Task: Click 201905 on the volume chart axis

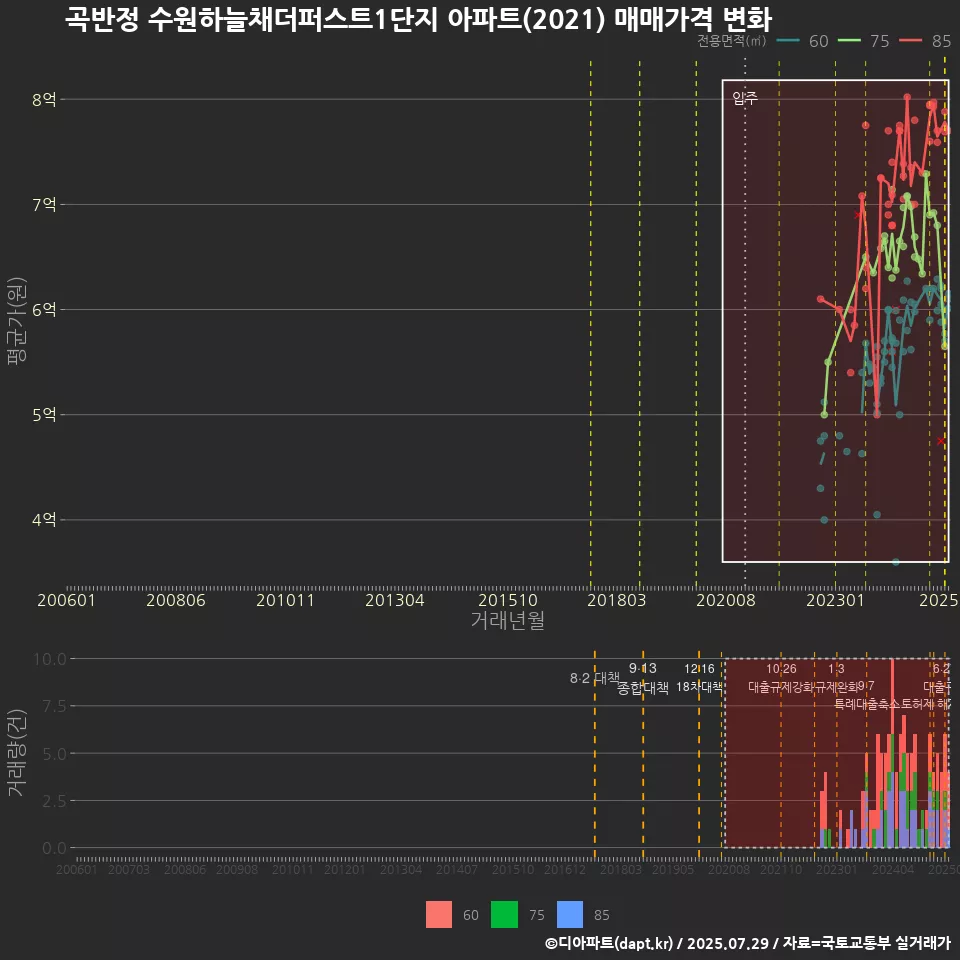Action: click(673, 869)
